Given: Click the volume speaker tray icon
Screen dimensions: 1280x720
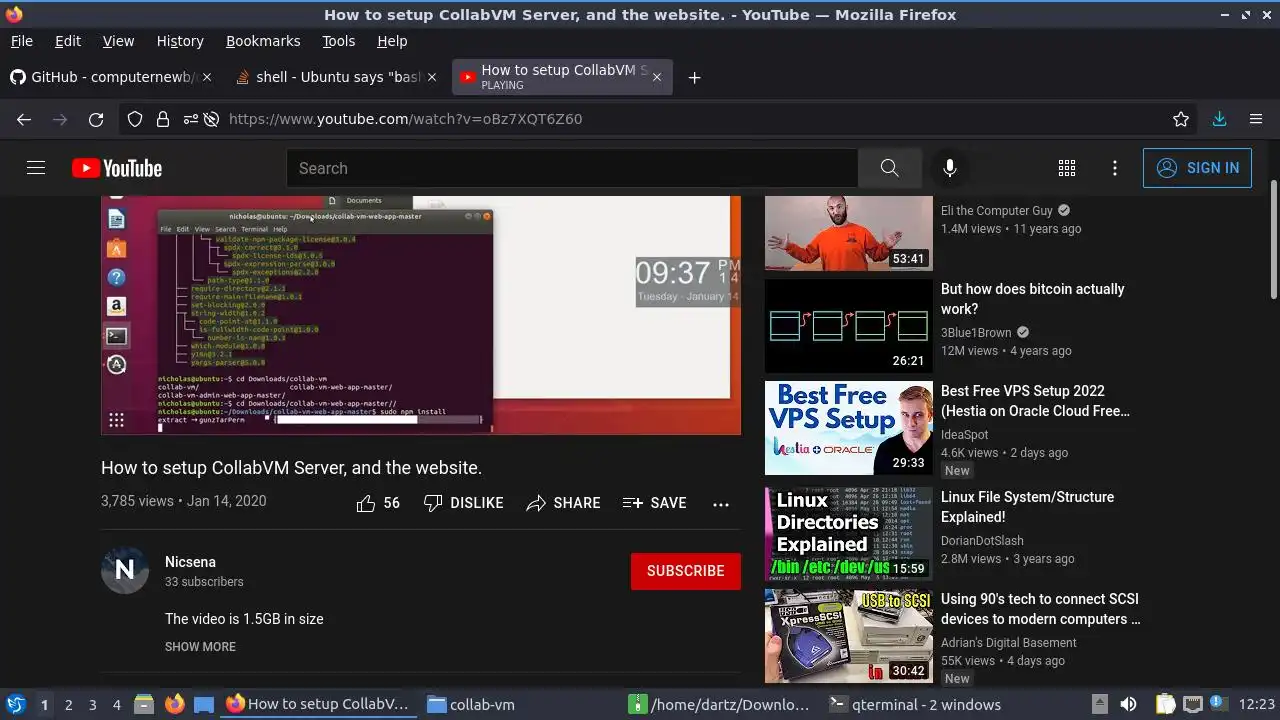Looking at the screenshot, I should point(1129,705).
